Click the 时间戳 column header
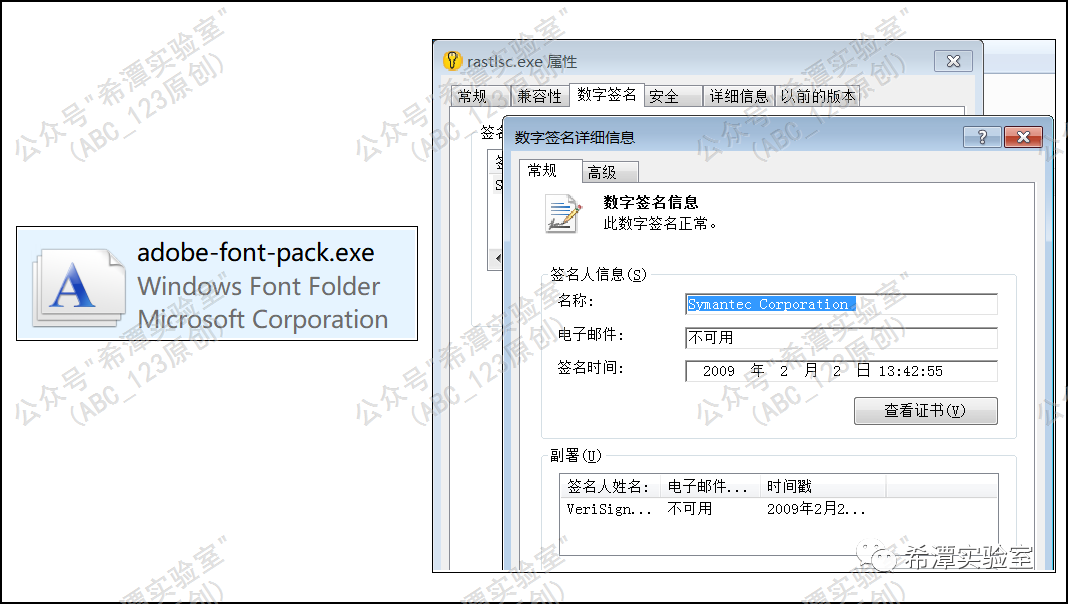The height and width of the screenshot is (604, 1068). coord(823,486)
